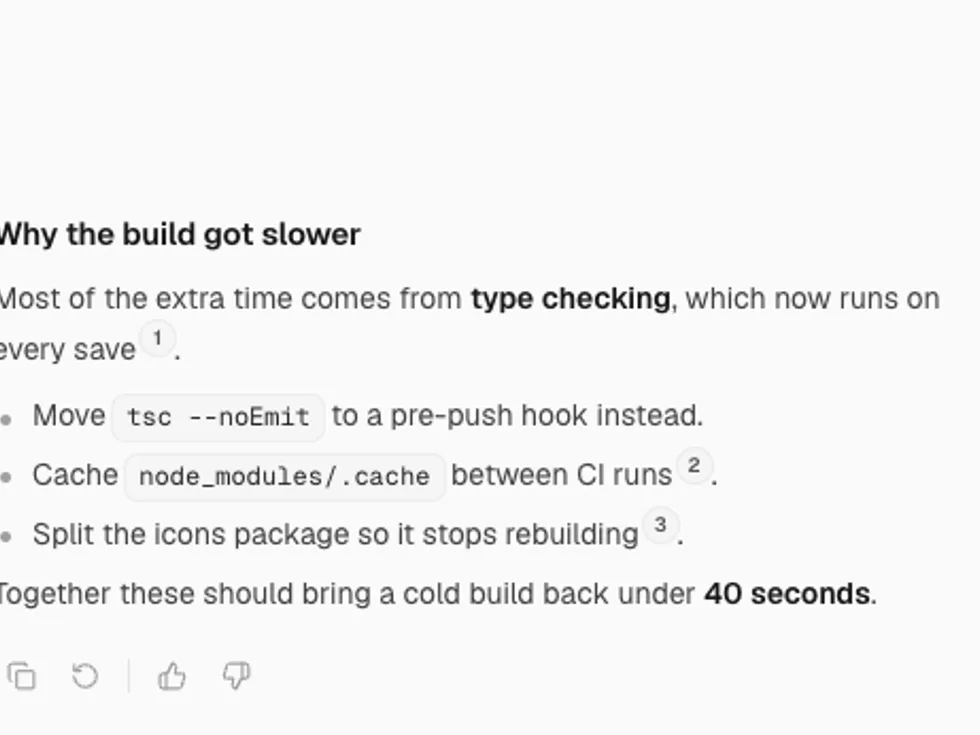Click the word 'Move' in first bullet
The height and width of the screenshot is (735, 980).
pos(69,416)
